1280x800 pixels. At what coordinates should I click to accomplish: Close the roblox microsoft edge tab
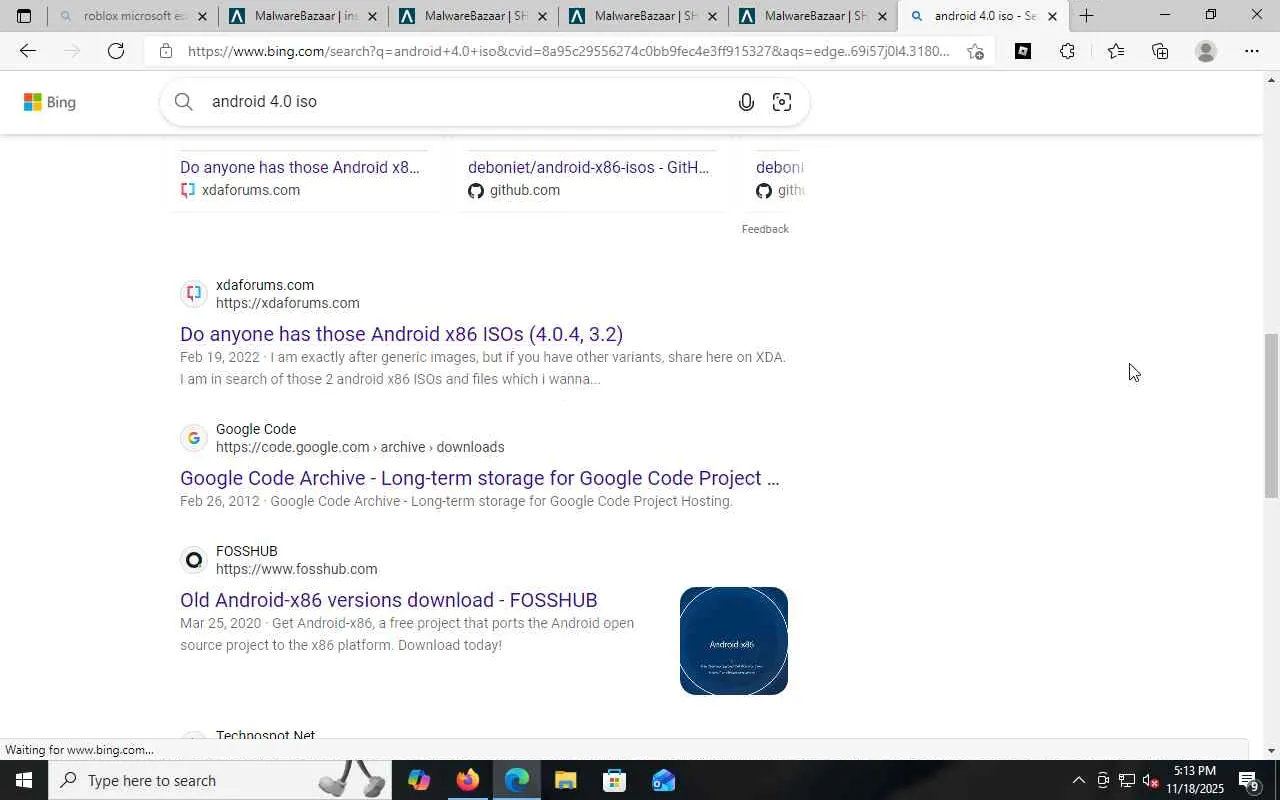click(x=202, y=16)
